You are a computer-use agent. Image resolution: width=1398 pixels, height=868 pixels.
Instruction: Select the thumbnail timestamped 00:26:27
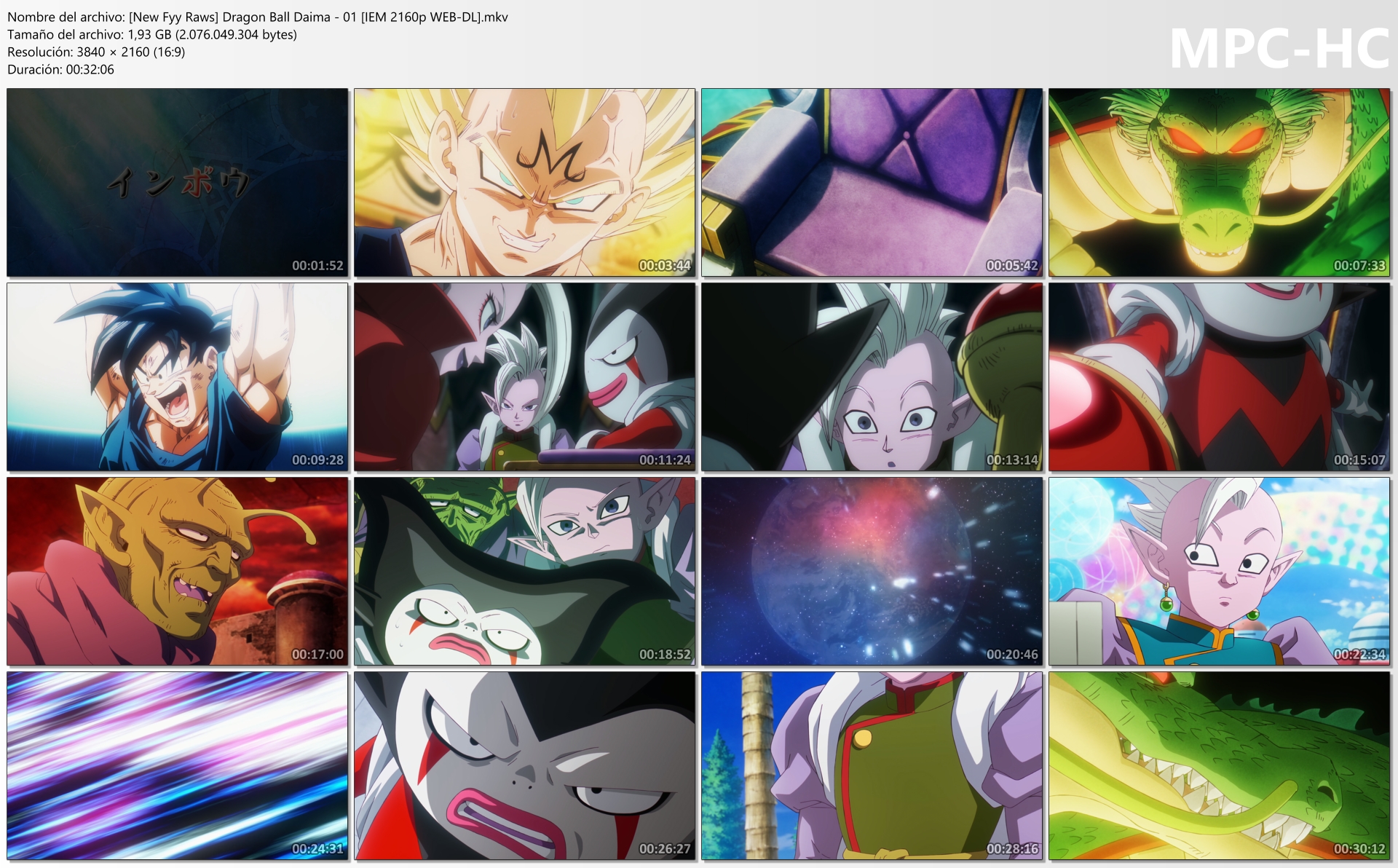(x=525, y=766)
